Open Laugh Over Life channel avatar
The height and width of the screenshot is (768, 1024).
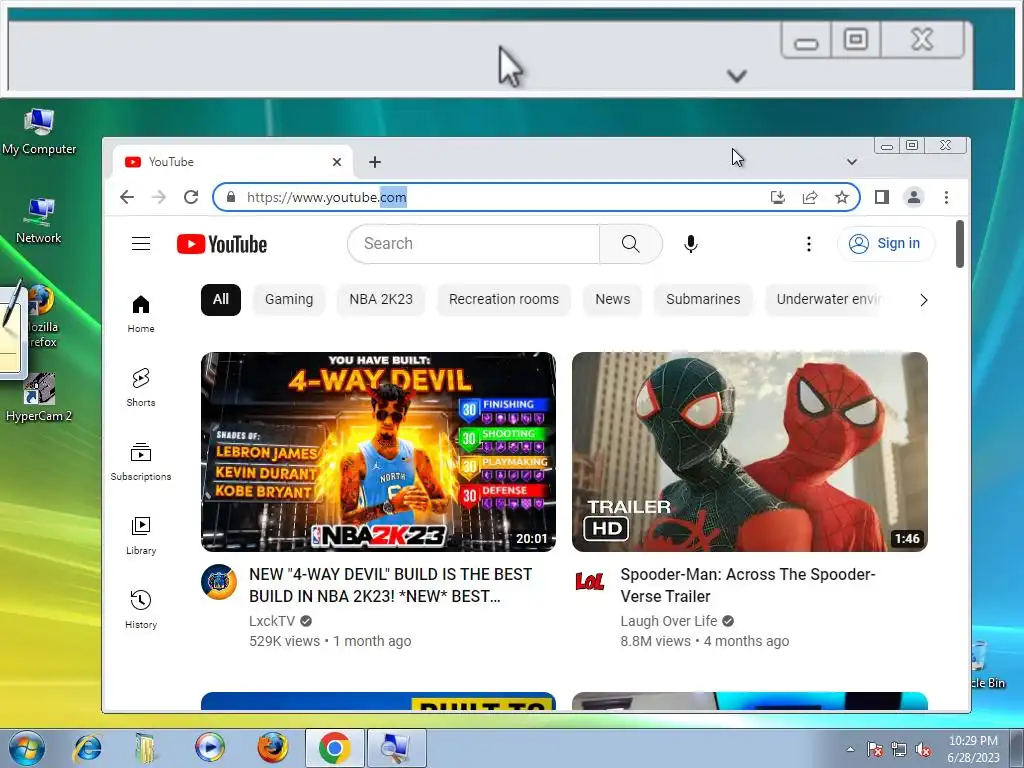click(590, 581)
